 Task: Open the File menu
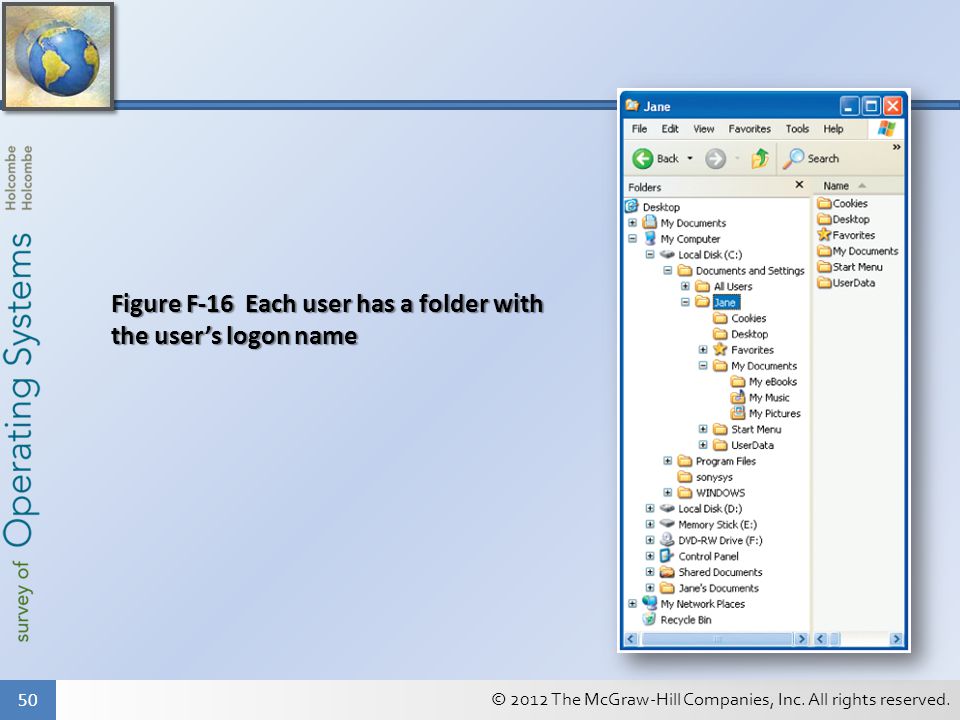tap(639, 129)
